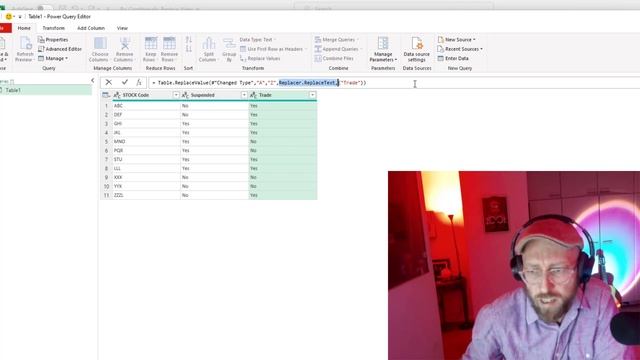Click Enter Data
The image size is (640, 360).
453,58
